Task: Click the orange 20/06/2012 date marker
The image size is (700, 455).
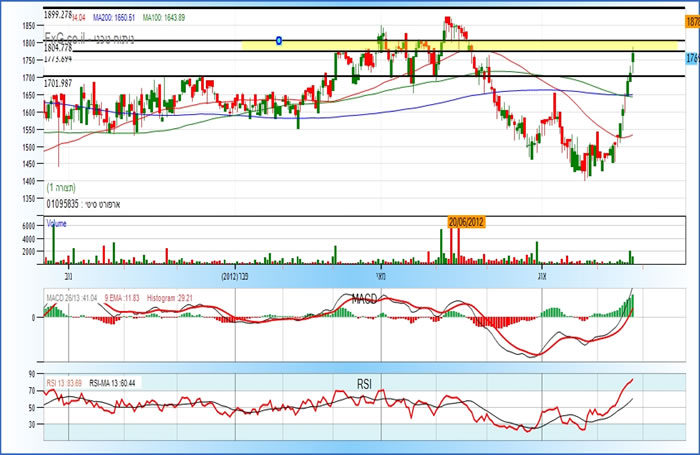Action: [465, 221]
